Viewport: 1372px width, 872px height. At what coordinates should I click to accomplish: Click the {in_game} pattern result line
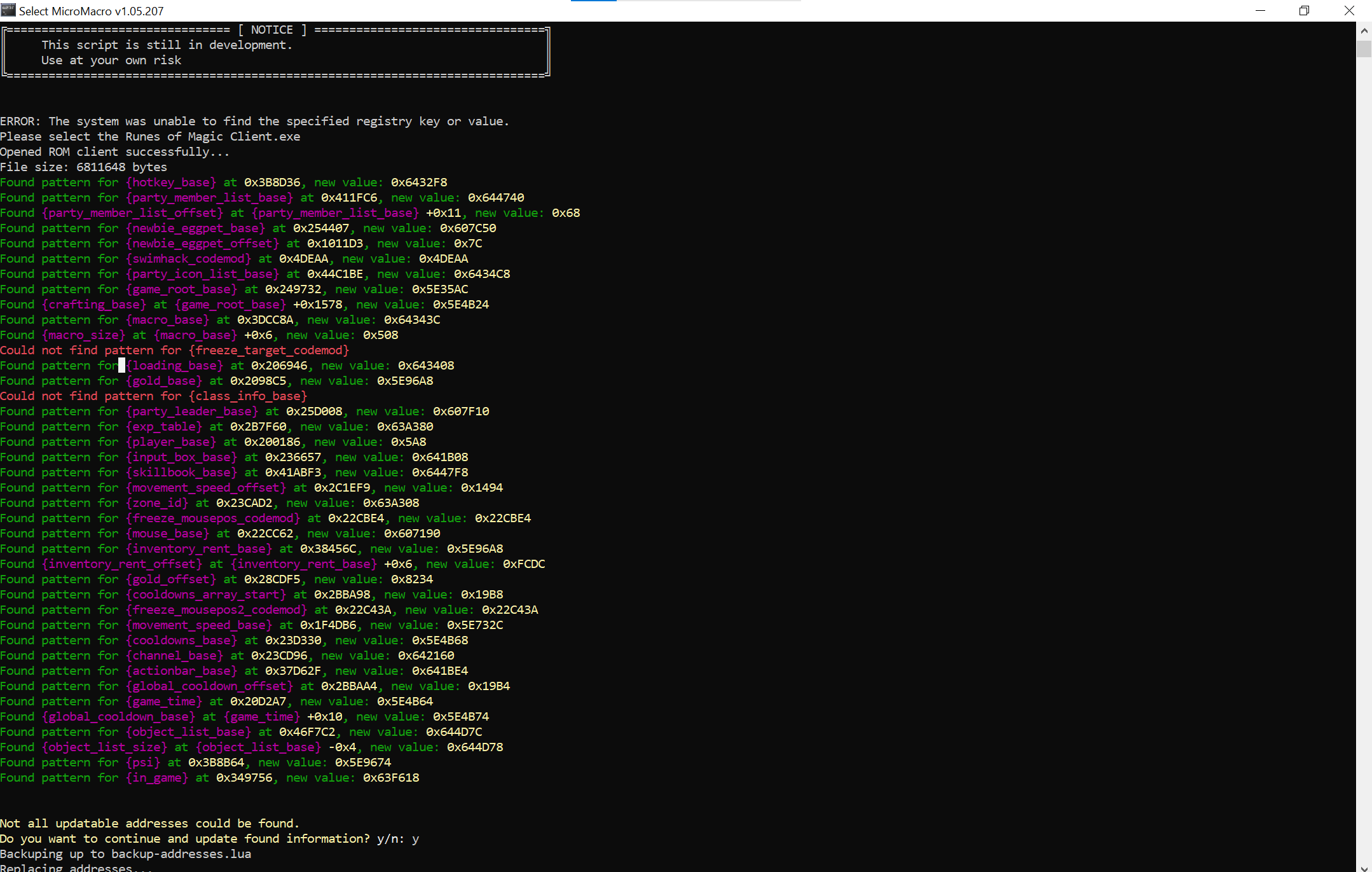click(x=209, y=778)
